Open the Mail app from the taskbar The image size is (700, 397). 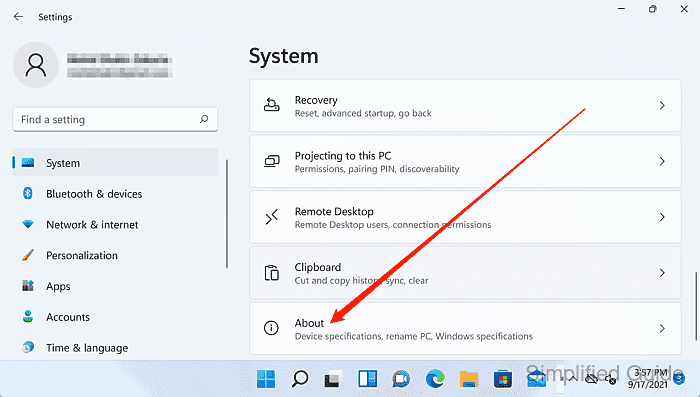pyautogui.click(x=537, y=379)
